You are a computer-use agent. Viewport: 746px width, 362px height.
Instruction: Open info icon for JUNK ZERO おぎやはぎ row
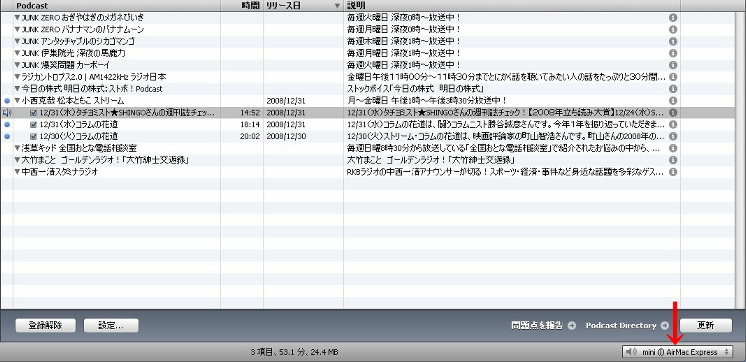coord(673,18)
